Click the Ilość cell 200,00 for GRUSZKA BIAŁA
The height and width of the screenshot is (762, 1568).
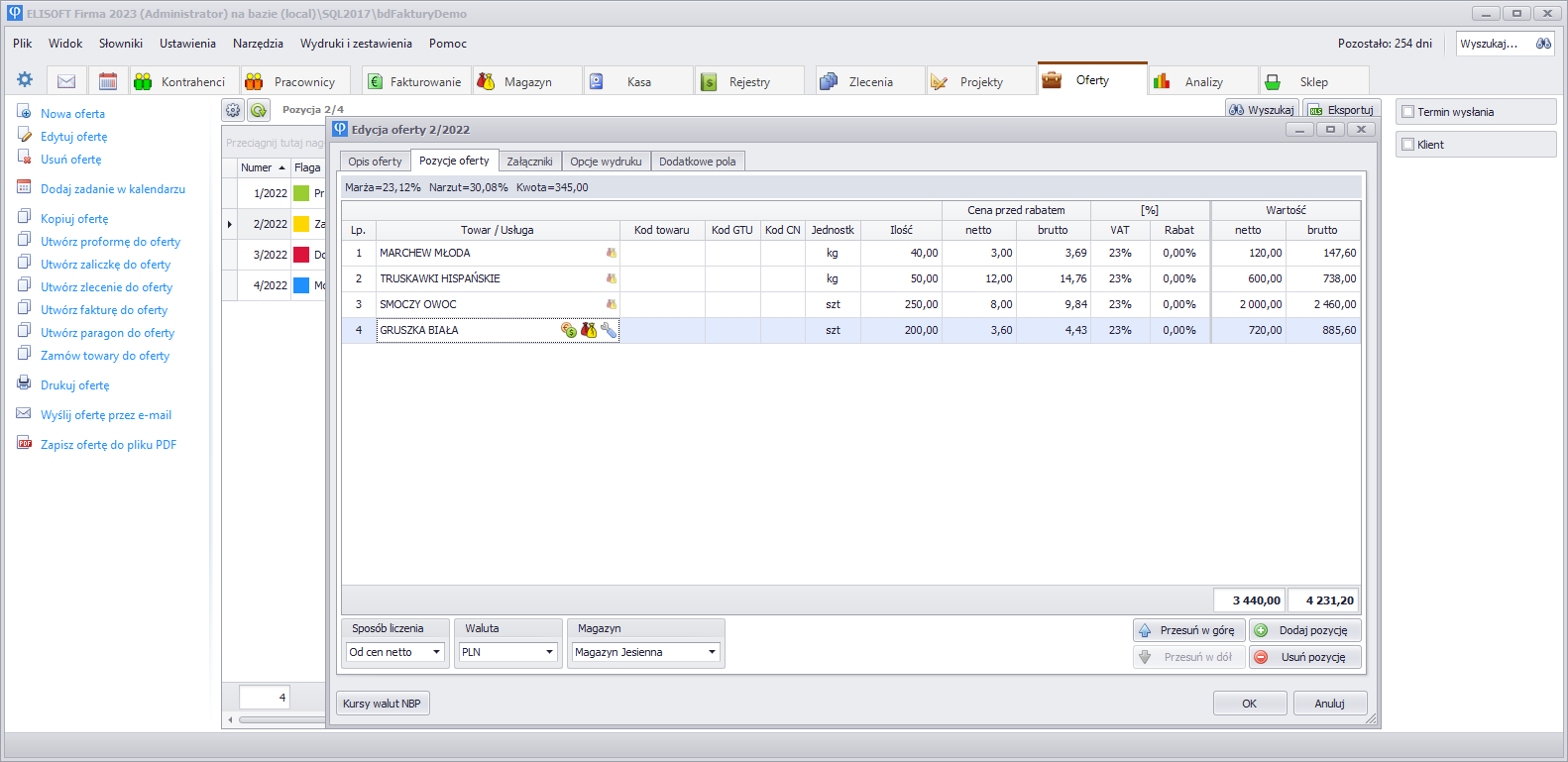[901, 330]
